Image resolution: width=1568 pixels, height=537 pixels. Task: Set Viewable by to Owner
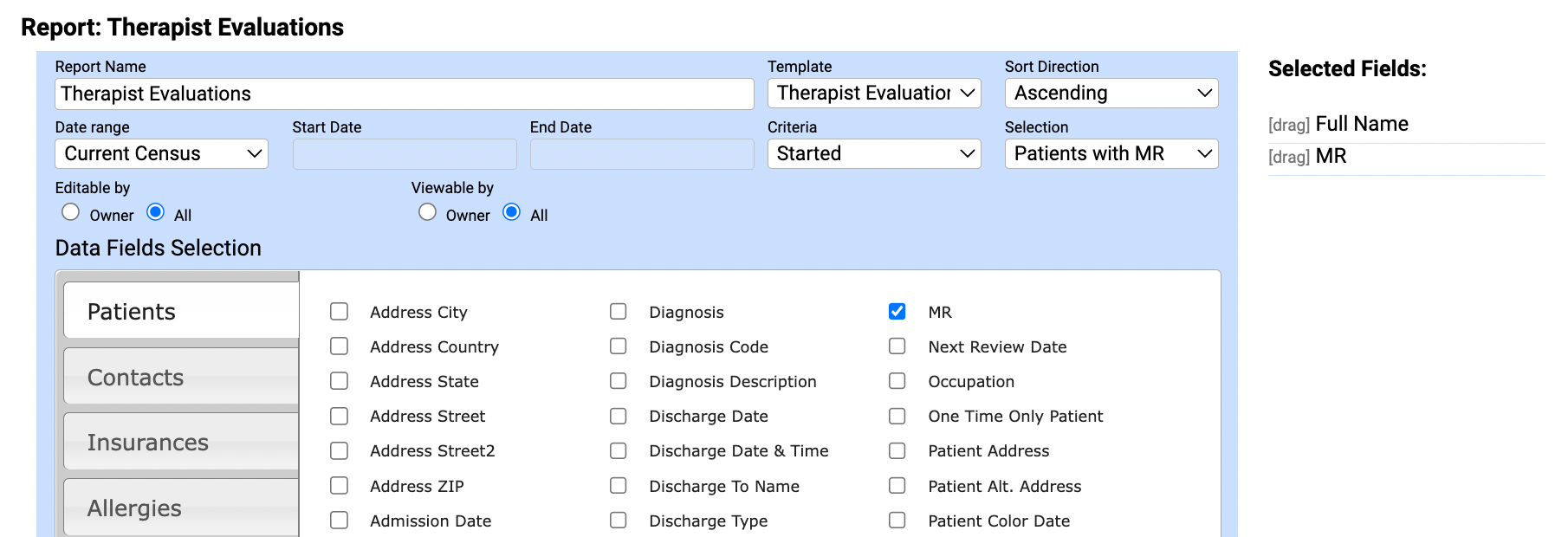[427, 213]
